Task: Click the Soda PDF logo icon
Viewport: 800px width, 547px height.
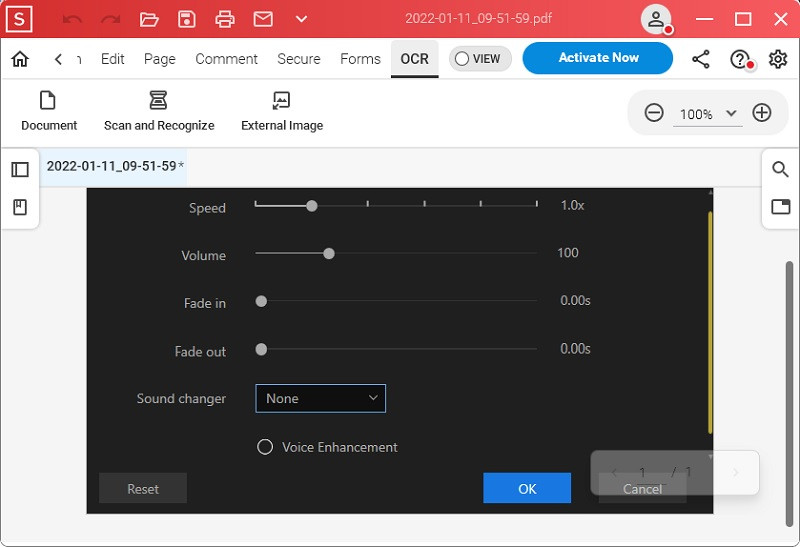Action: [19, 19]
